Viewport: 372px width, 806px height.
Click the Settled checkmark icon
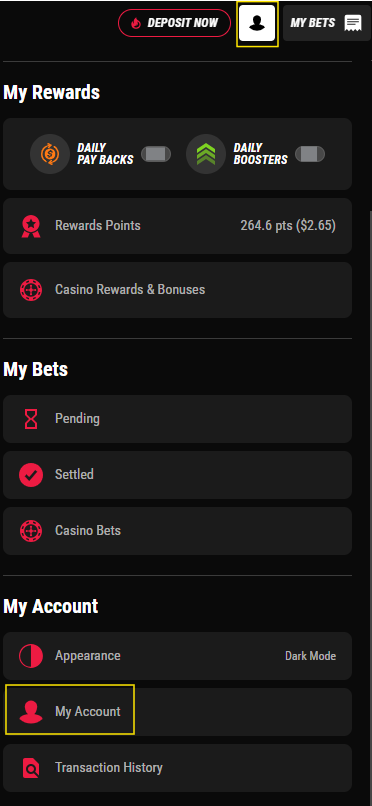[x=31, y=474]
